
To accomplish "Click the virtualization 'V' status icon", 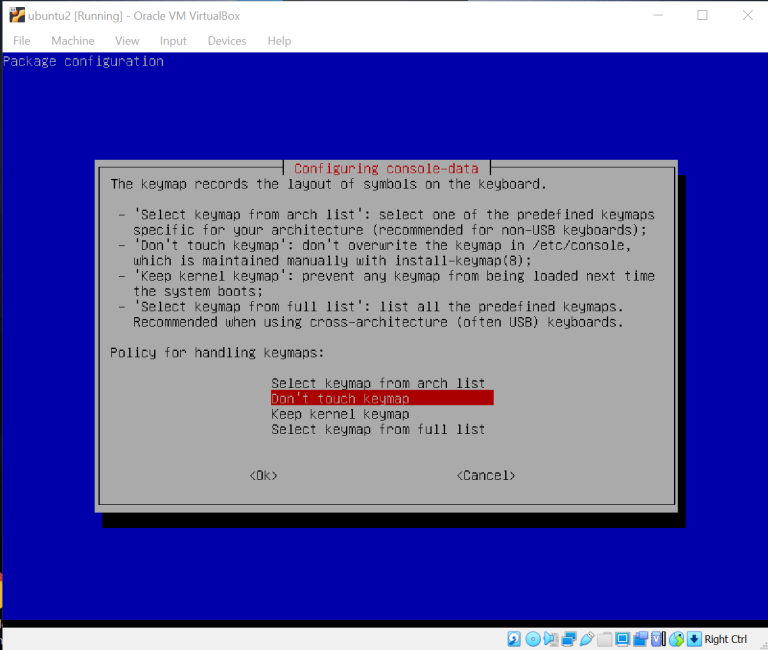I will [658, 639].
